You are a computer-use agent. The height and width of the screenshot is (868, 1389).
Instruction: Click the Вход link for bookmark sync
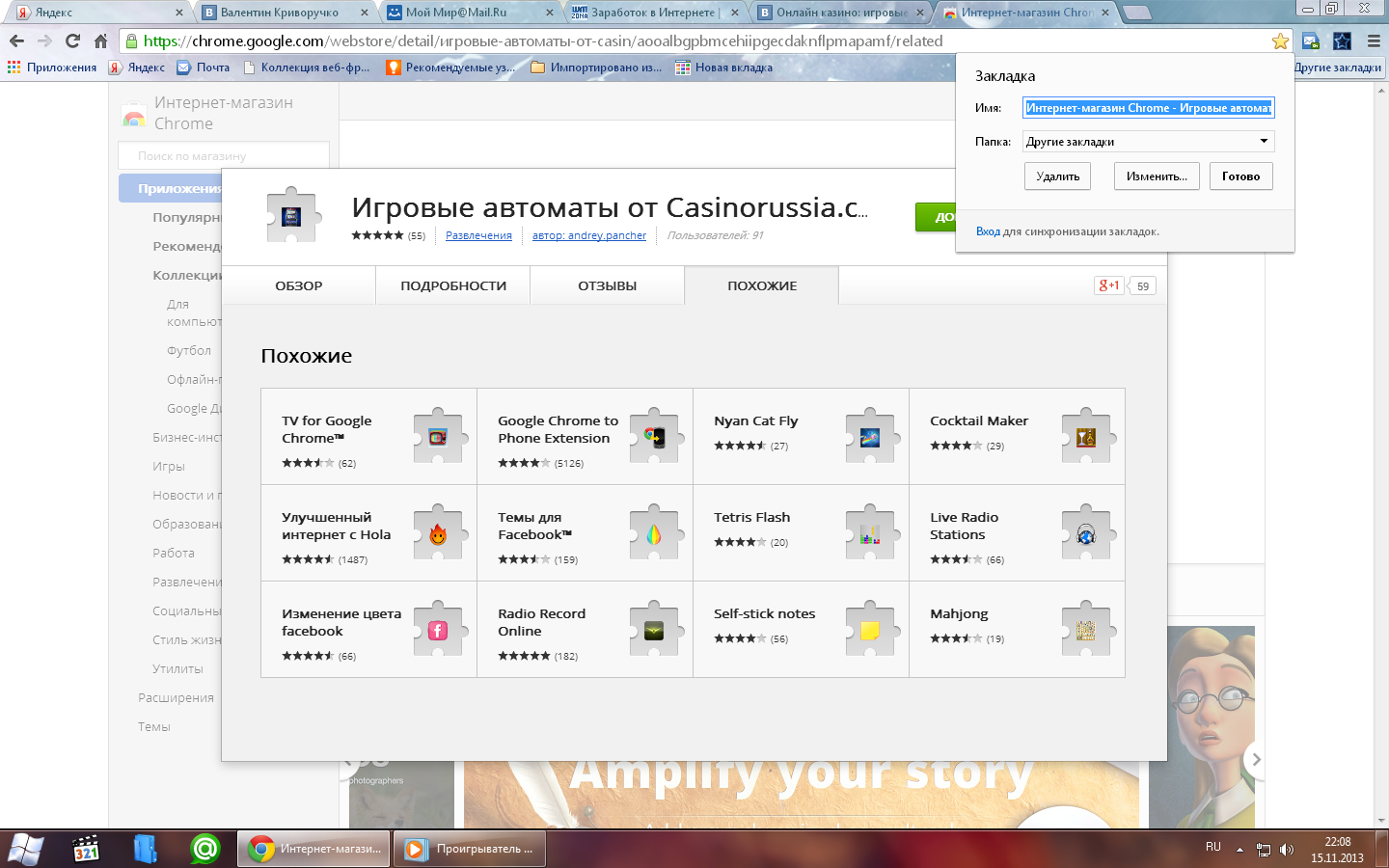(988, 231)
